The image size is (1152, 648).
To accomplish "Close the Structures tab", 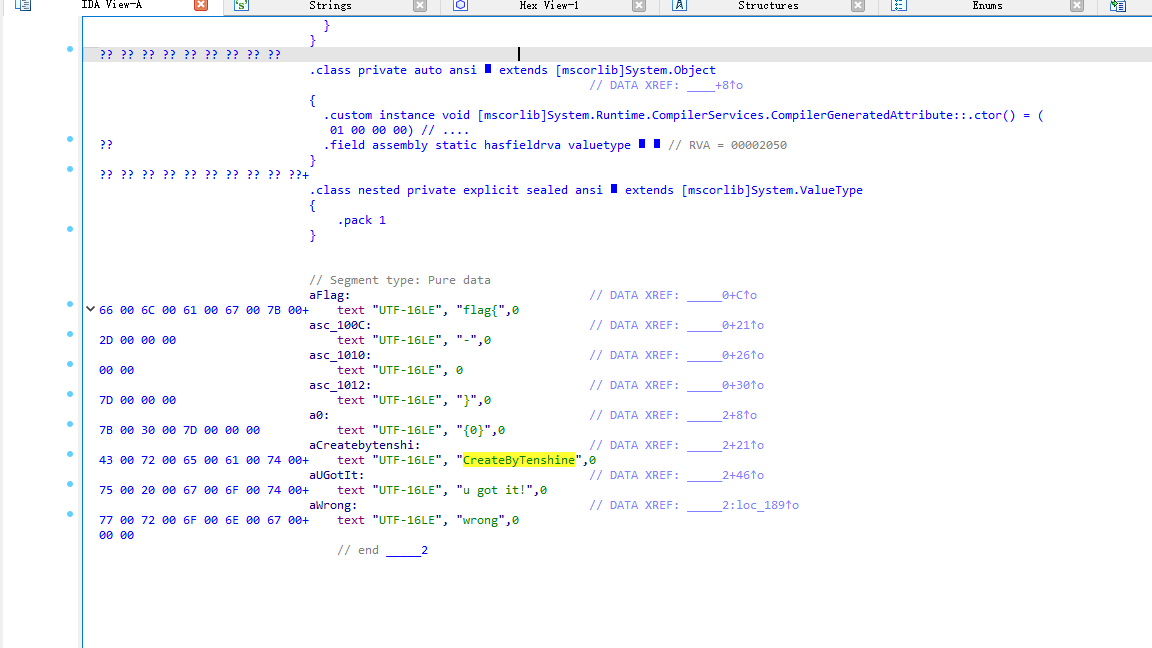I will pos(858,6).
